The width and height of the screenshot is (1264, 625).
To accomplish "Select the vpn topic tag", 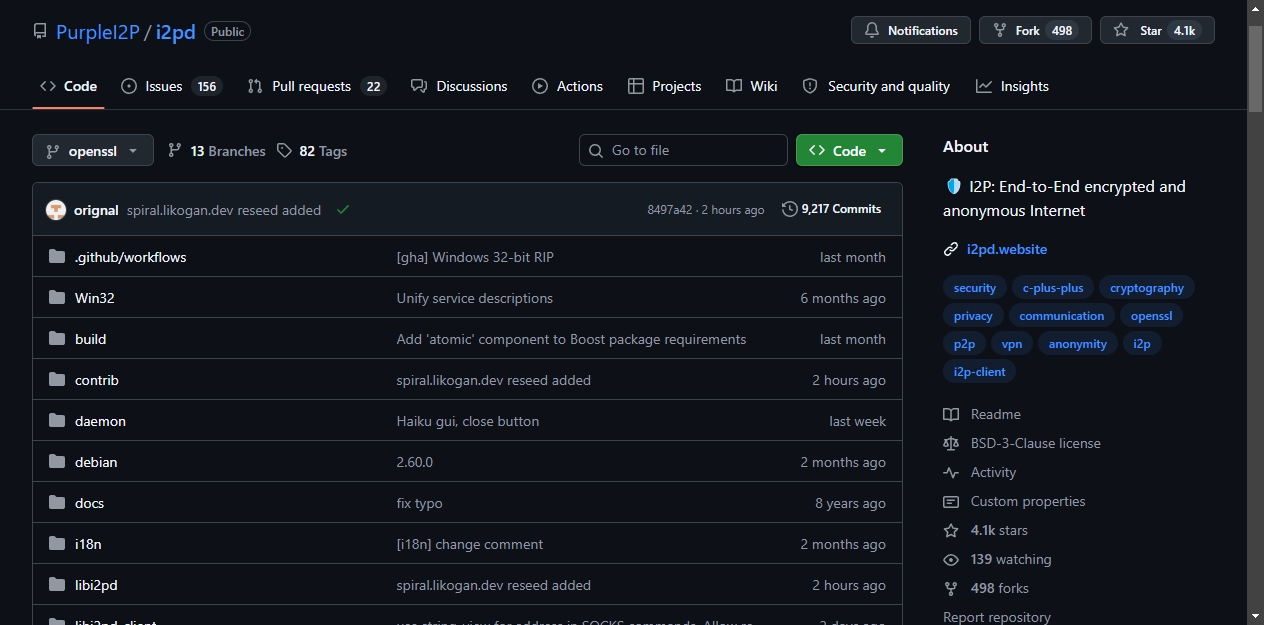I will click(x=1012, y=344).
